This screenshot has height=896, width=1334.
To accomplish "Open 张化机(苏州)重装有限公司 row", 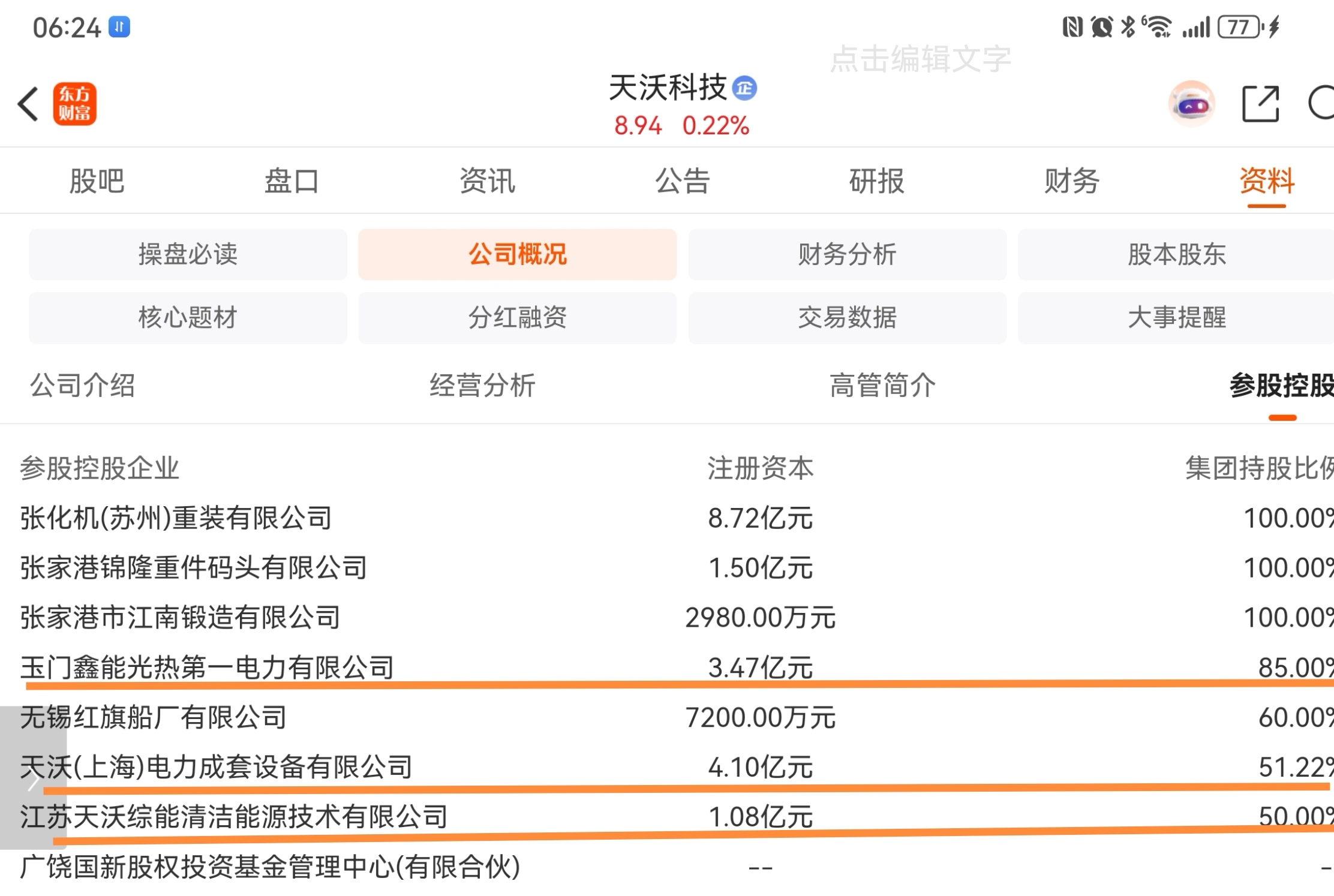I will [176, 518].
